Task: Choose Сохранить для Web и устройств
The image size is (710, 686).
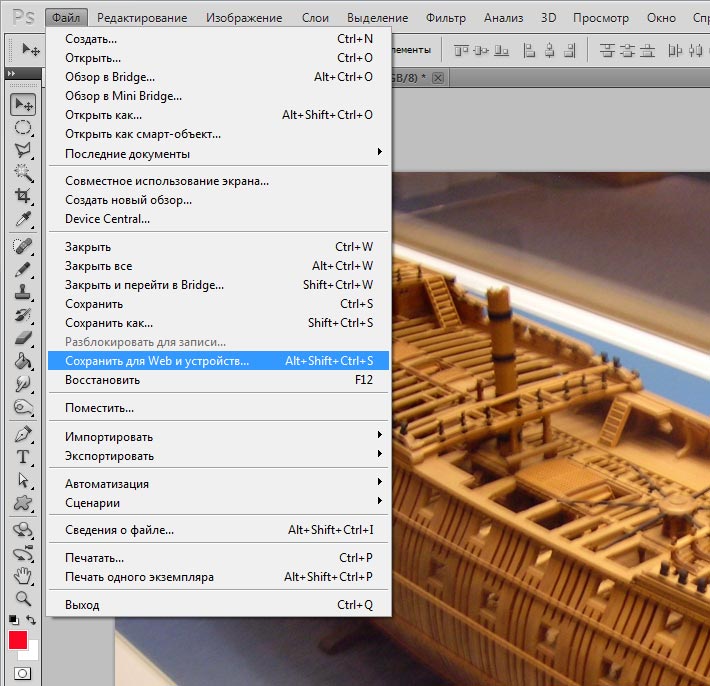Action: coord(157,361)
